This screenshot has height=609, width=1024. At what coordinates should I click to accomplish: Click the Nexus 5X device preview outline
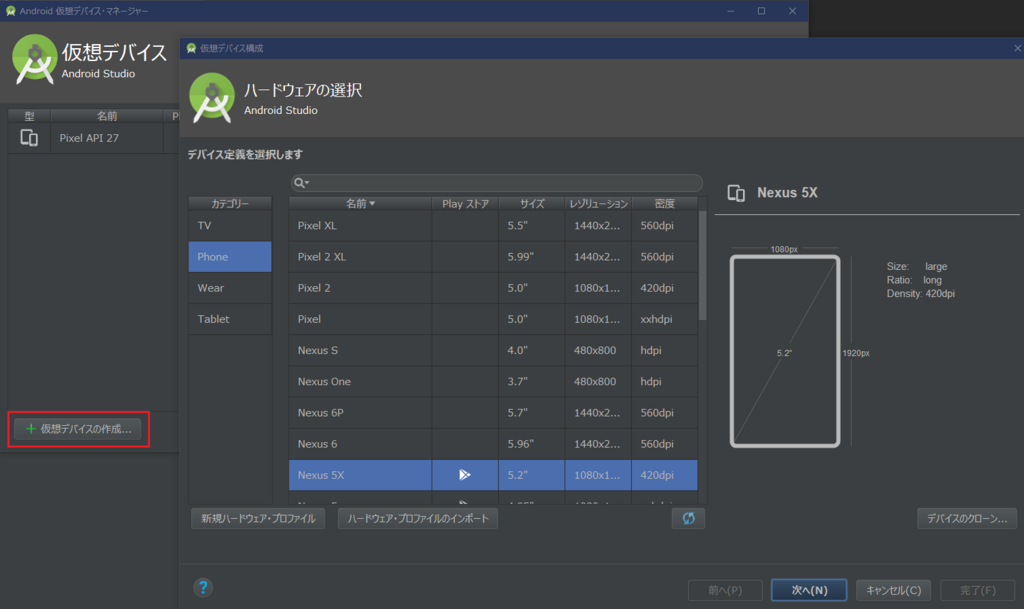pos(785,351)
